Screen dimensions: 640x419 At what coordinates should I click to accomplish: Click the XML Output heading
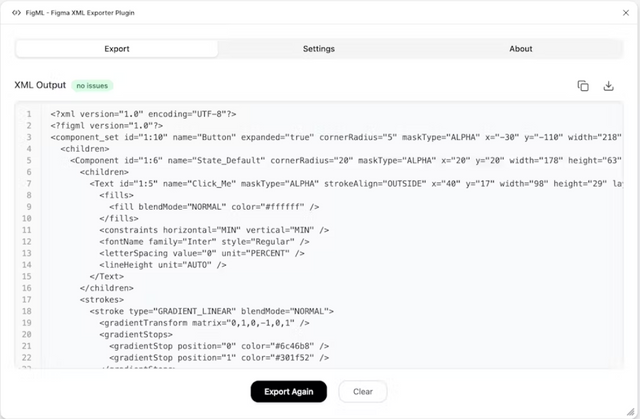pos(40,85)
